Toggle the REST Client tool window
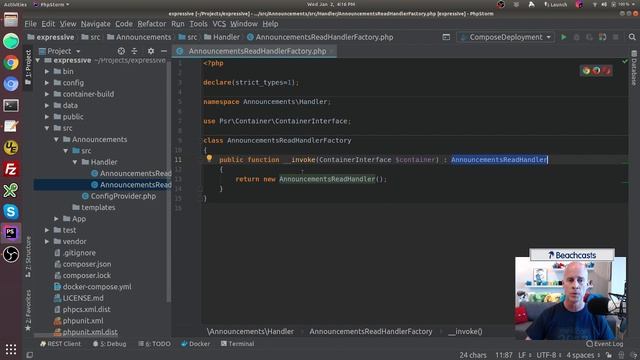Viewport: 640px width, 360px height. 60,344
